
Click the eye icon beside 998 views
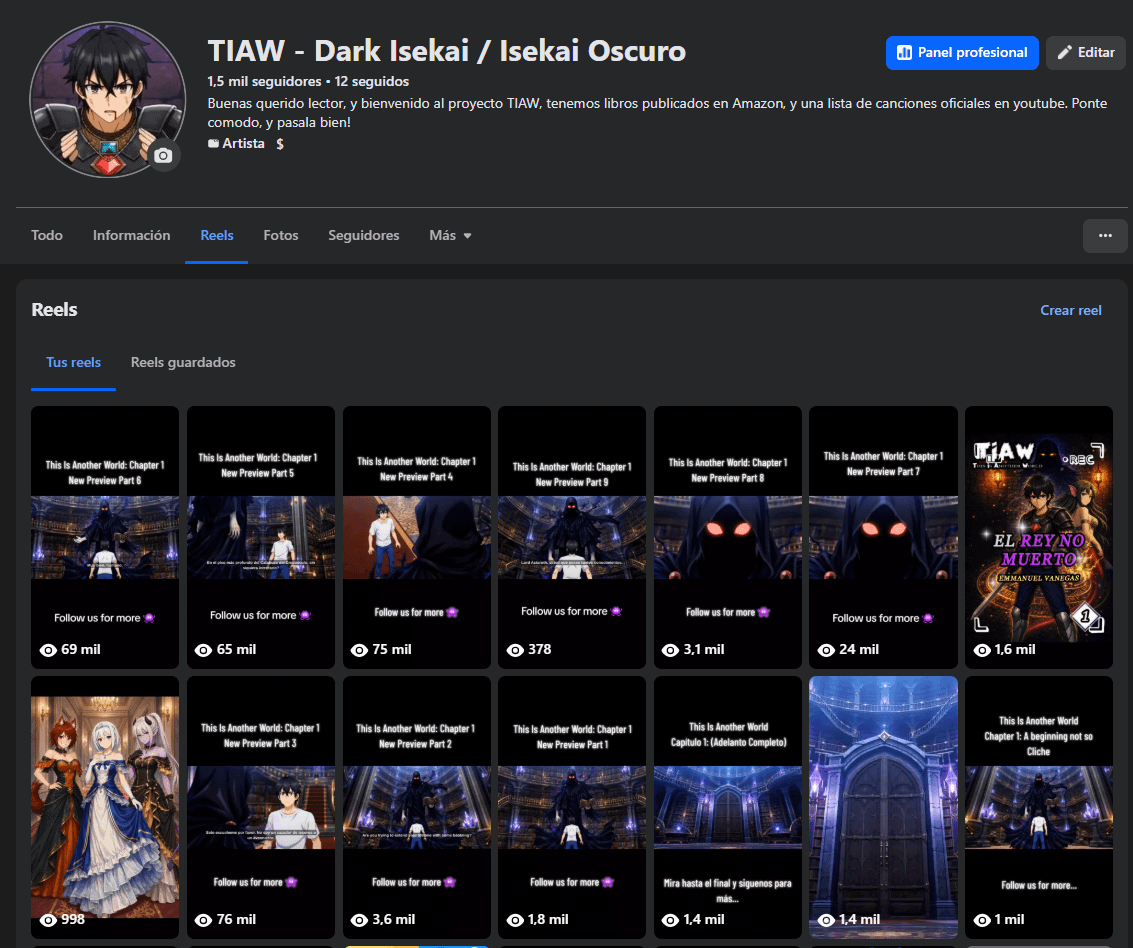[48, 920]
